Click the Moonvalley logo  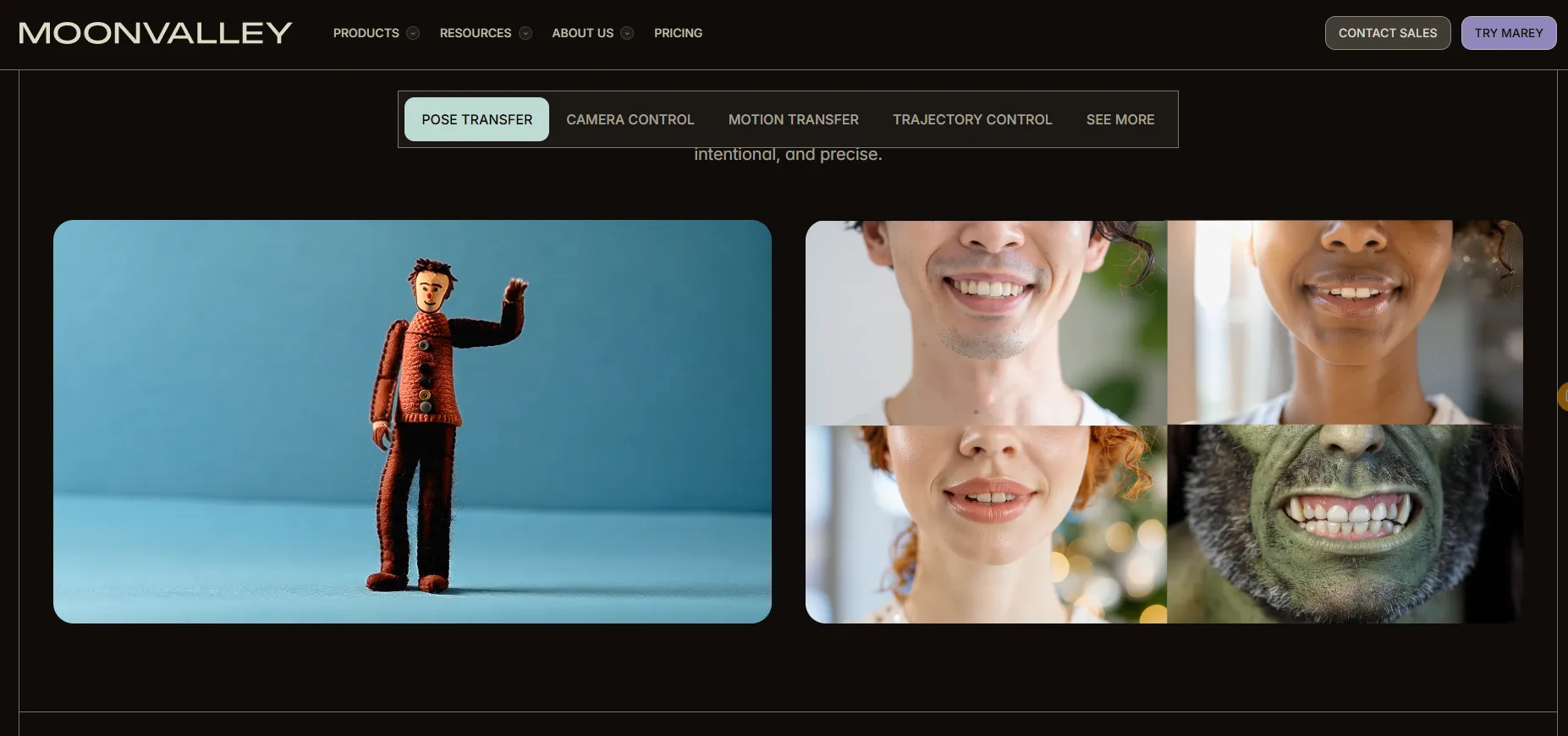coord(156,33)
